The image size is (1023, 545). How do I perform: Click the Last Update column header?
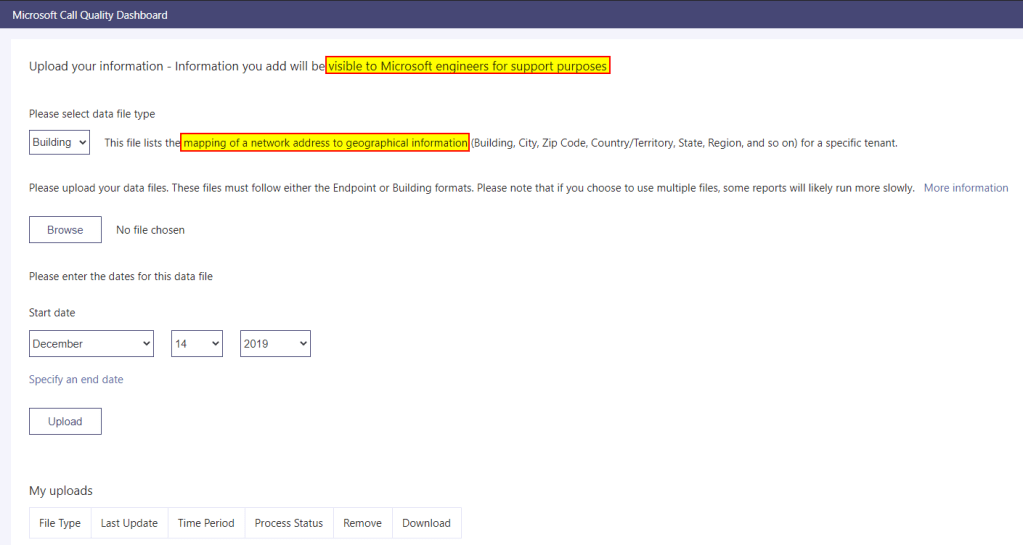pyautogui.click(x=129, y=523)
